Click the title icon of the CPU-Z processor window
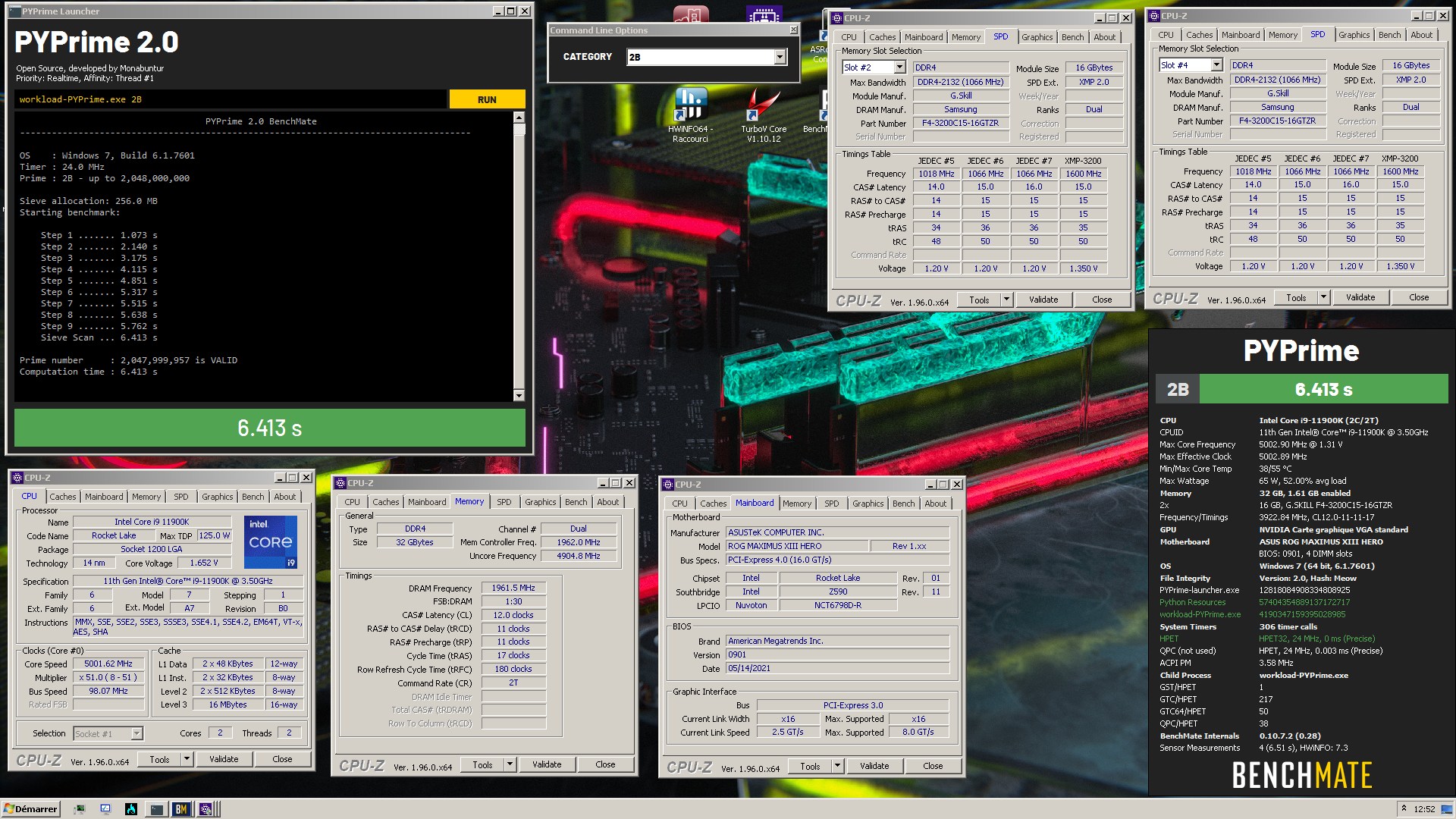The width and height of the screenshot is (1456, 819). [17, 478]
